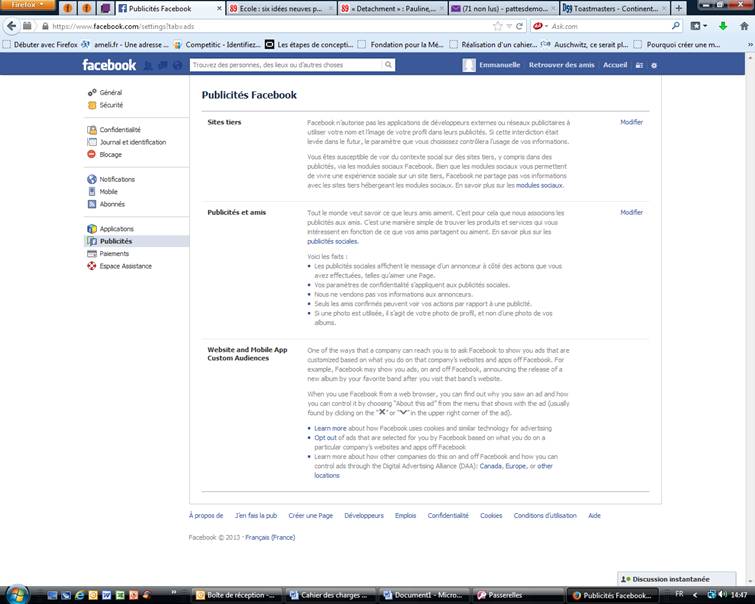Screen dimensions: 755x604
Task: Click the Ask.com search magnifier
Action: (676, 26)
